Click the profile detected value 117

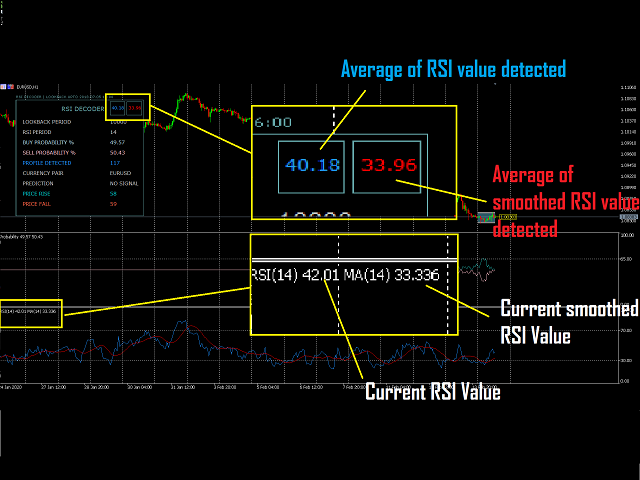[x=115, y=163]
